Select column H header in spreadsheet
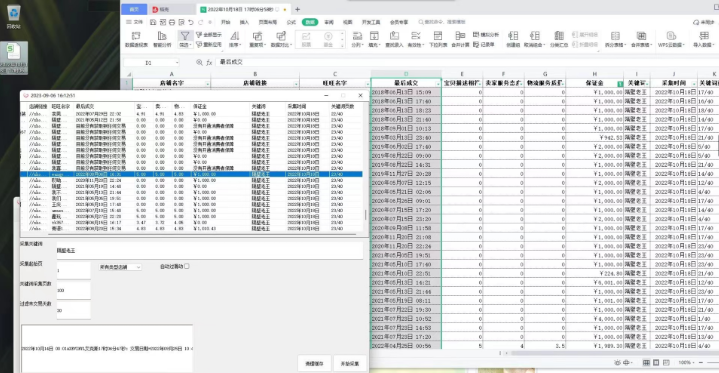This screenshot has height=373, width=719. [594, 74]
